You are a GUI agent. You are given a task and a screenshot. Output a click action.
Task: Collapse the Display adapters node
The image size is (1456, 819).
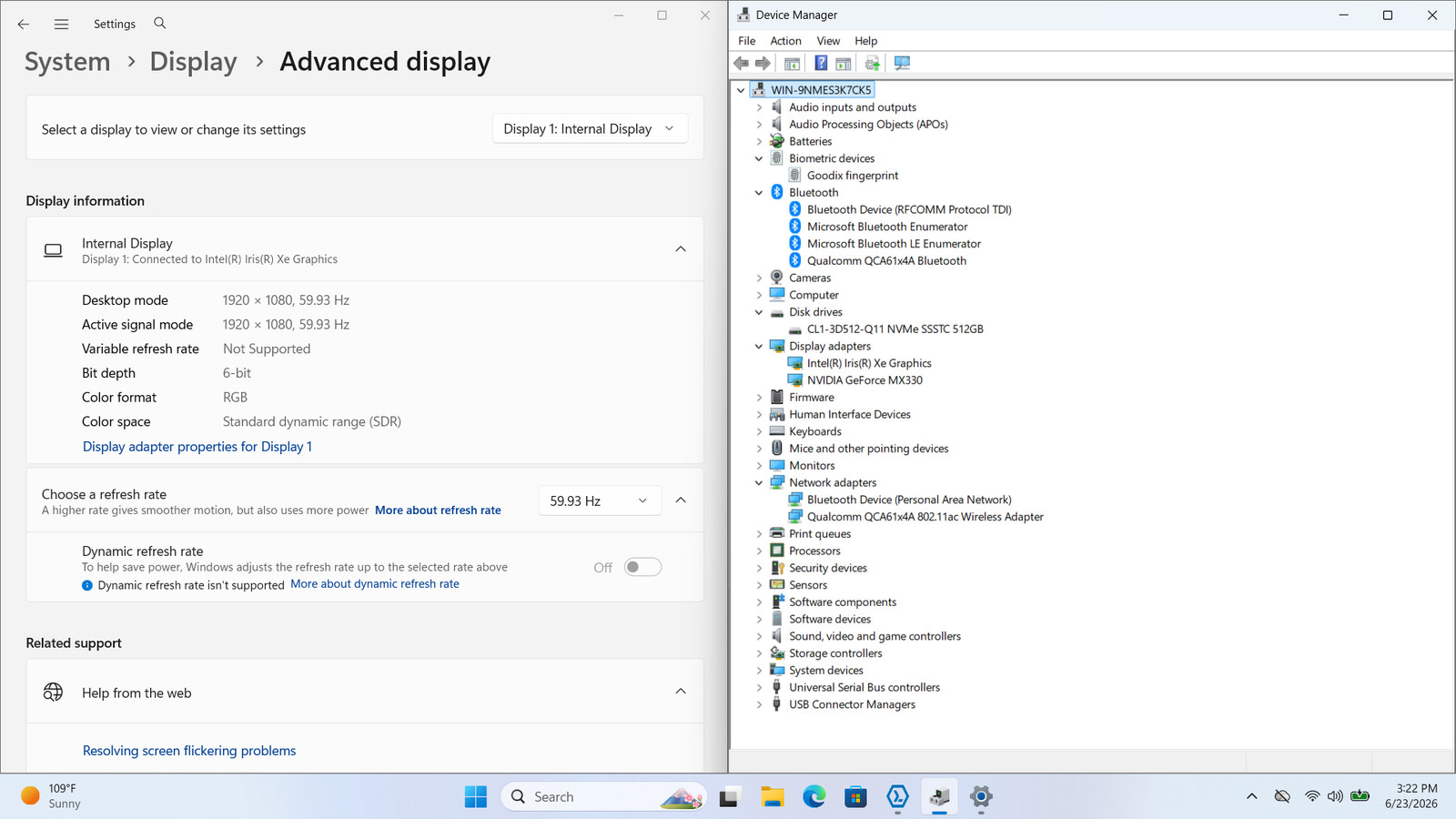tap(759, 347)
